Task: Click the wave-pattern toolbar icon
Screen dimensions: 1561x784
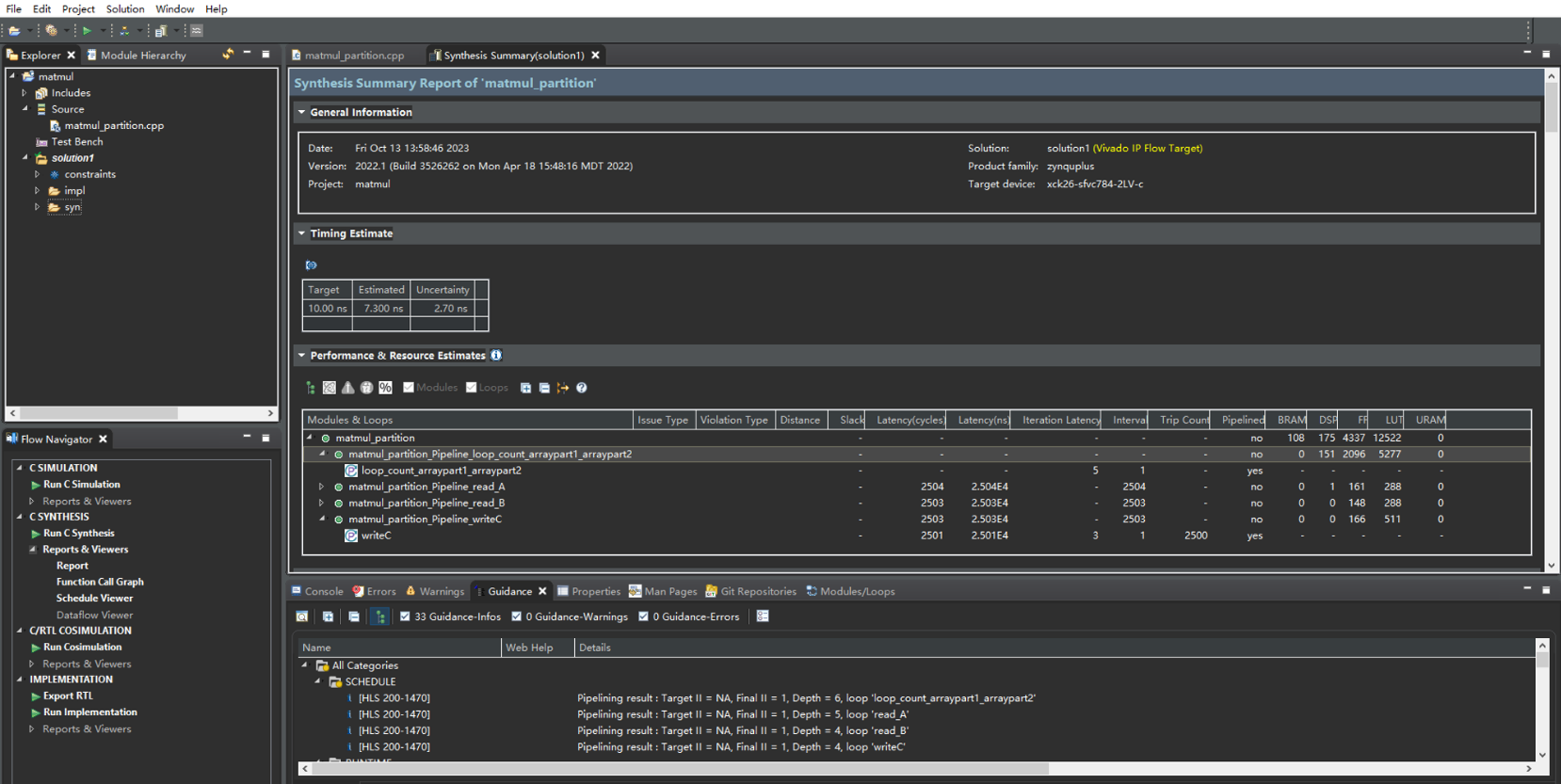Action: (x=197, y=30)
